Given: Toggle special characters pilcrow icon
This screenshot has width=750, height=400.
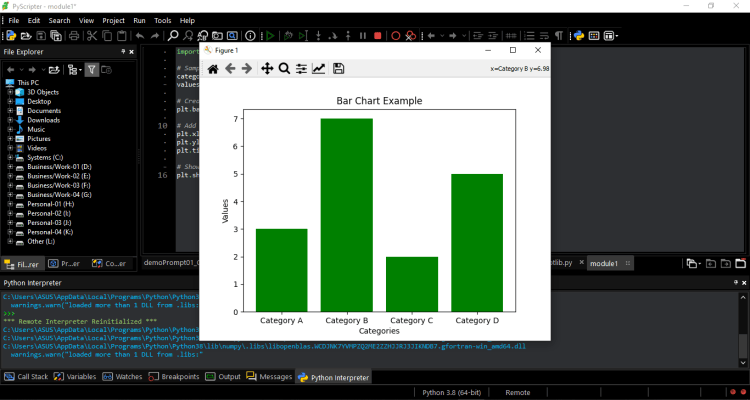Looking at the screenshot, I should point(559,36).
